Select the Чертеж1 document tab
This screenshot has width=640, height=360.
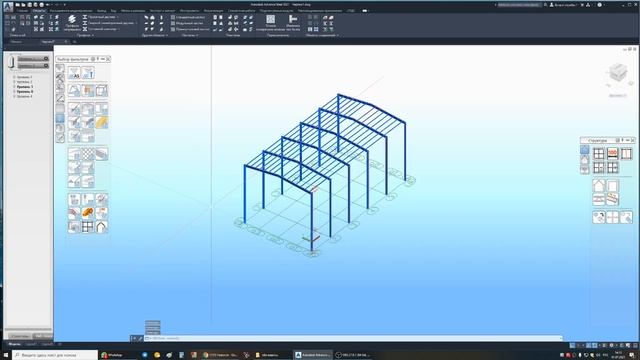pos(48,42)
